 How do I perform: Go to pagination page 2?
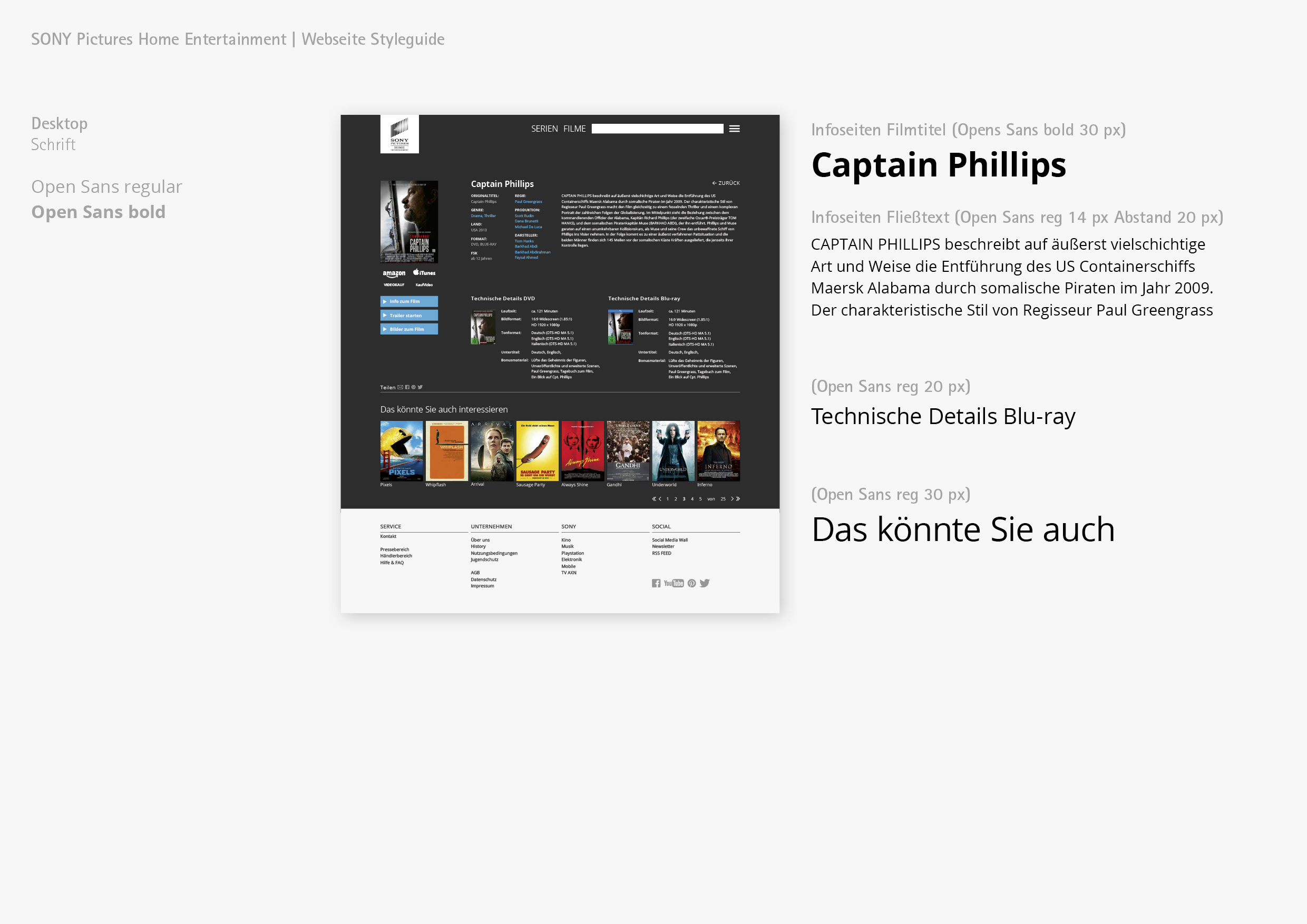tap(676, 499)
